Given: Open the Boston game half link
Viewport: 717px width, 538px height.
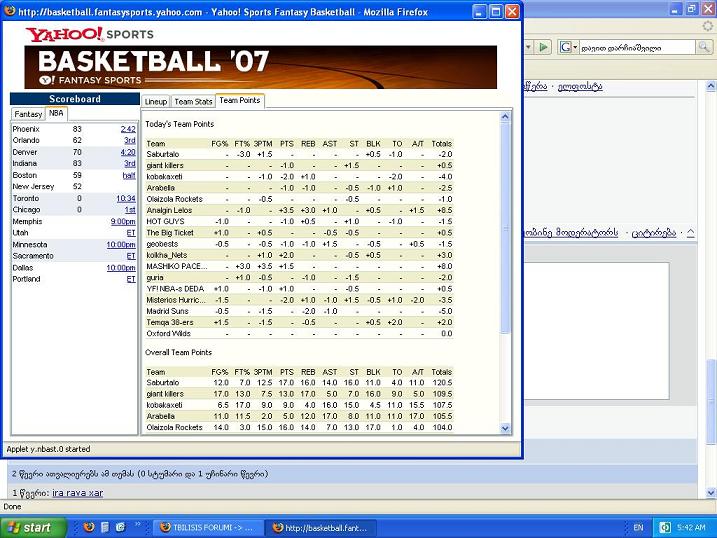Looking at the screenshot, I should (129, 175).
